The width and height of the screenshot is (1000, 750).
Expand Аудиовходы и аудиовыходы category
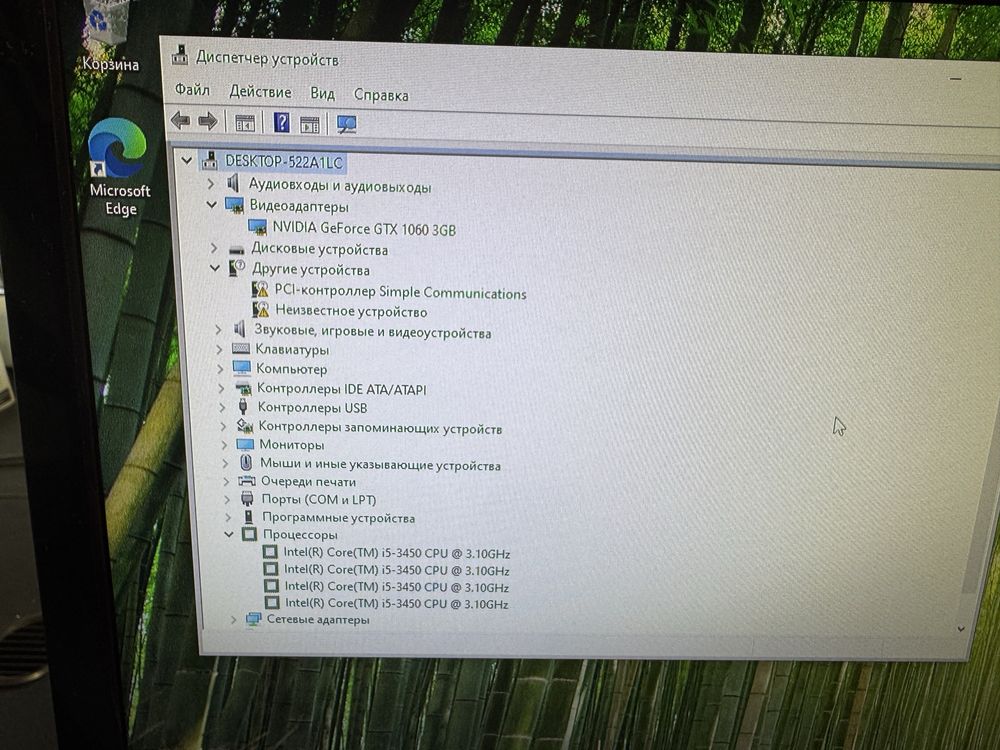[210, 184]
